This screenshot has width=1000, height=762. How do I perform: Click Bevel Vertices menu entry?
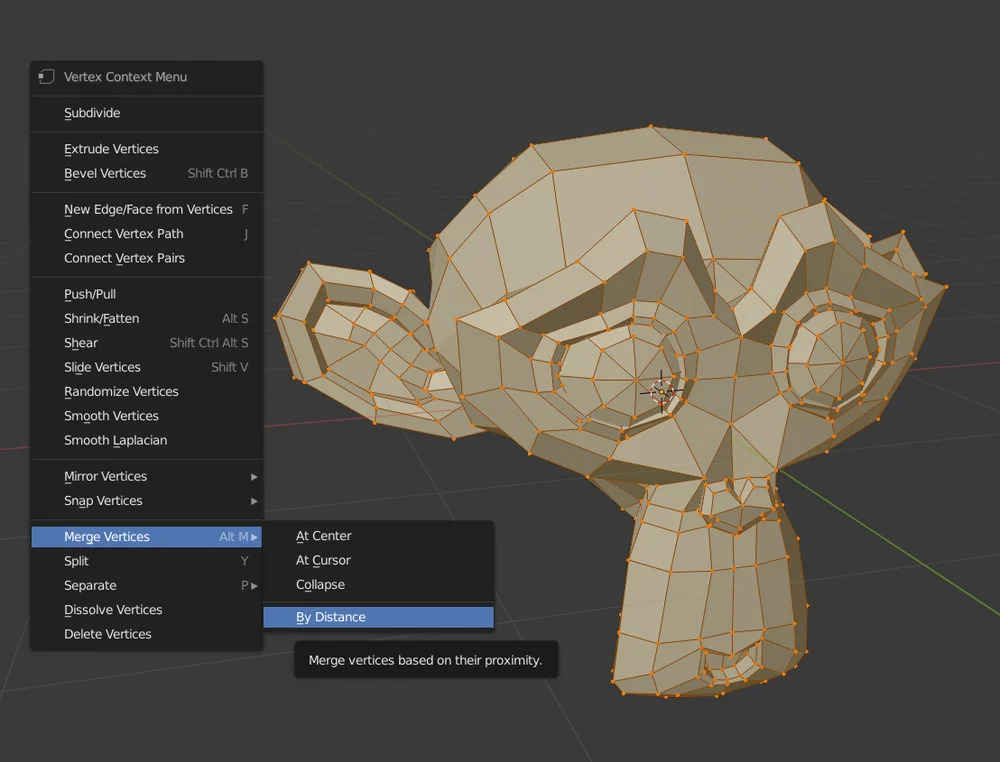coord(105,173)
